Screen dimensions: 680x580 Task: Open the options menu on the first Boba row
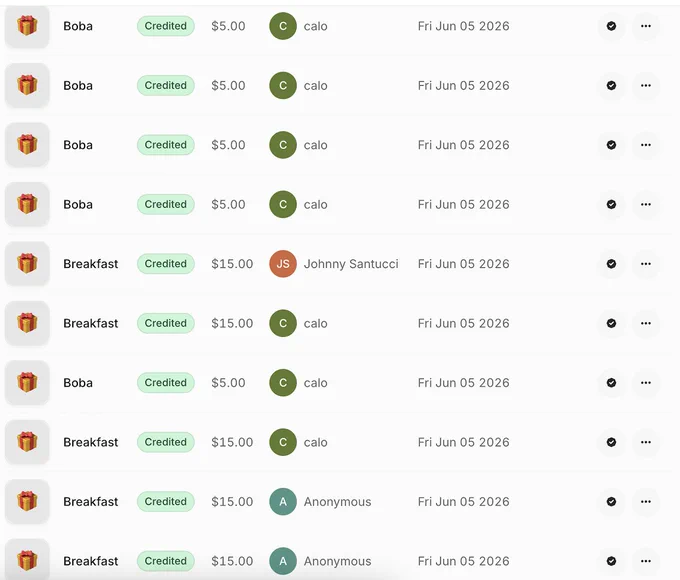tap(646, 26)
